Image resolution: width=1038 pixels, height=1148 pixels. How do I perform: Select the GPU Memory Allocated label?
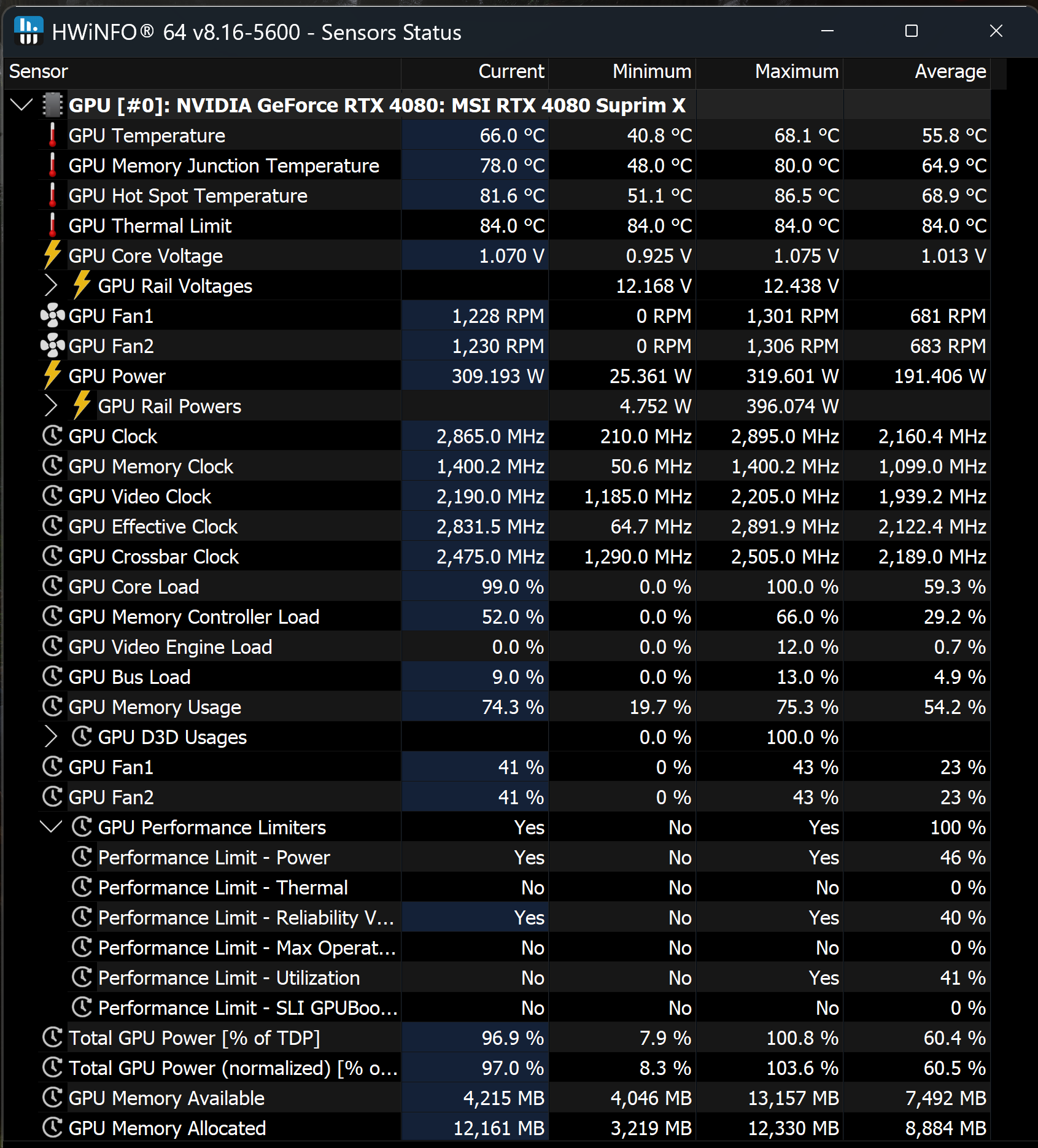(167, 1128)
